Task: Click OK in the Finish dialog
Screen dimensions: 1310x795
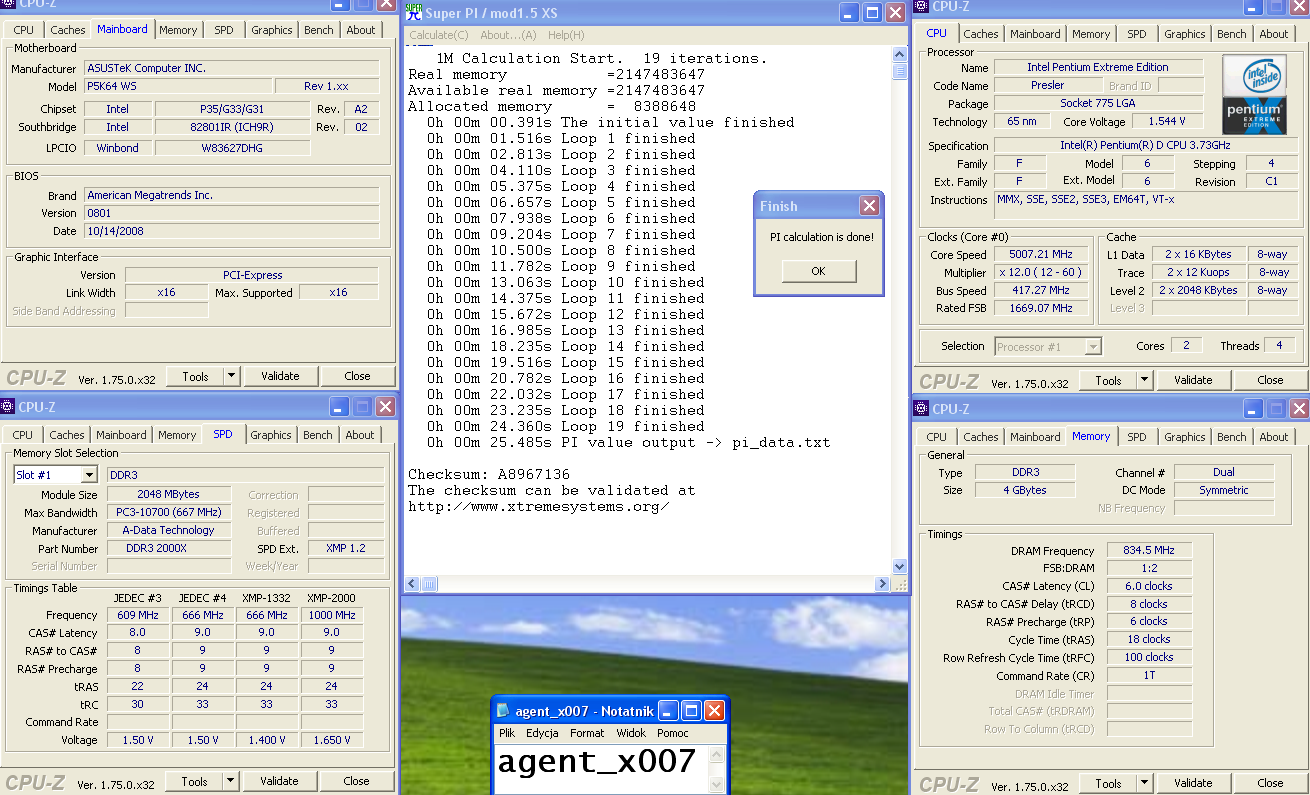Action: (x=819, y=271)
